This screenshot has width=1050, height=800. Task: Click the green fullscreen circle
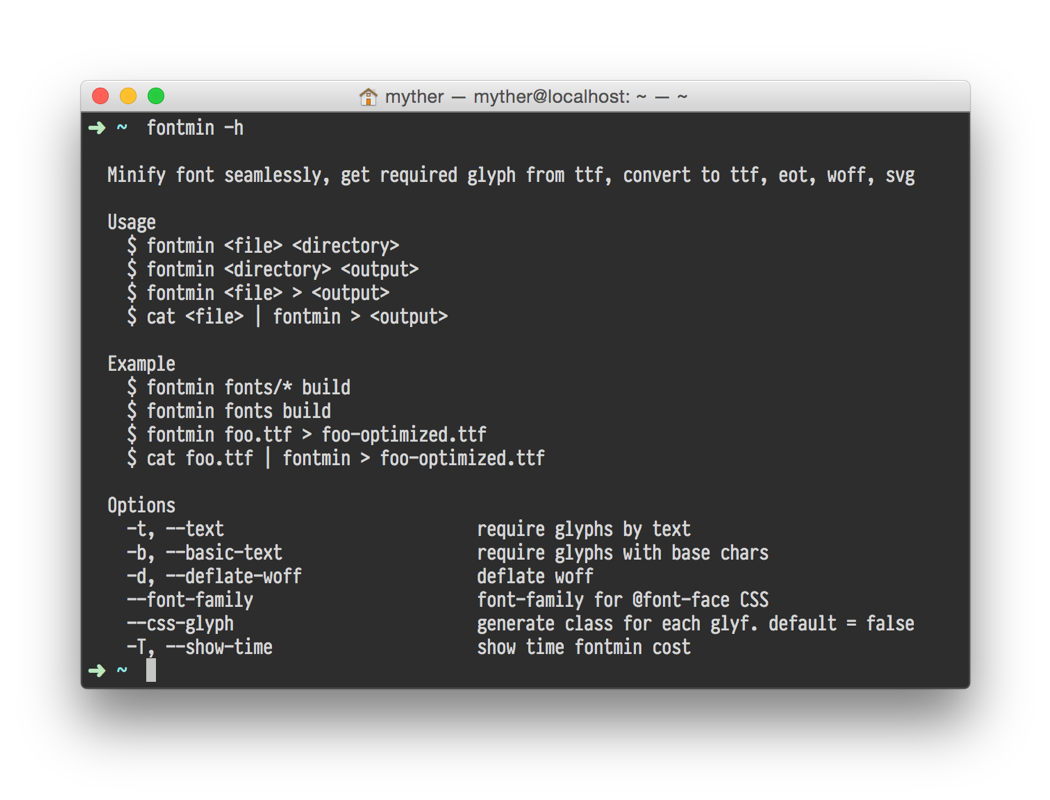click(155, 95)
